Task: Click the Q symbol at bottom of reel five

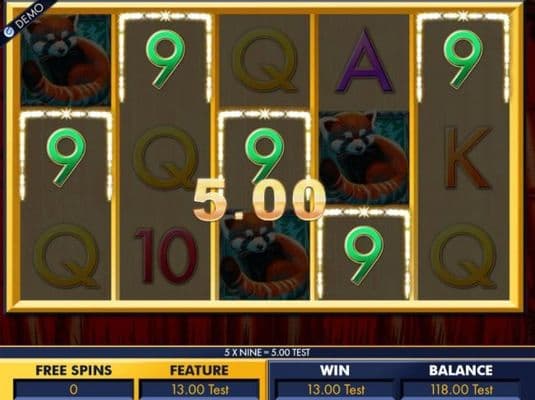Action: click(x=464, y=257)
